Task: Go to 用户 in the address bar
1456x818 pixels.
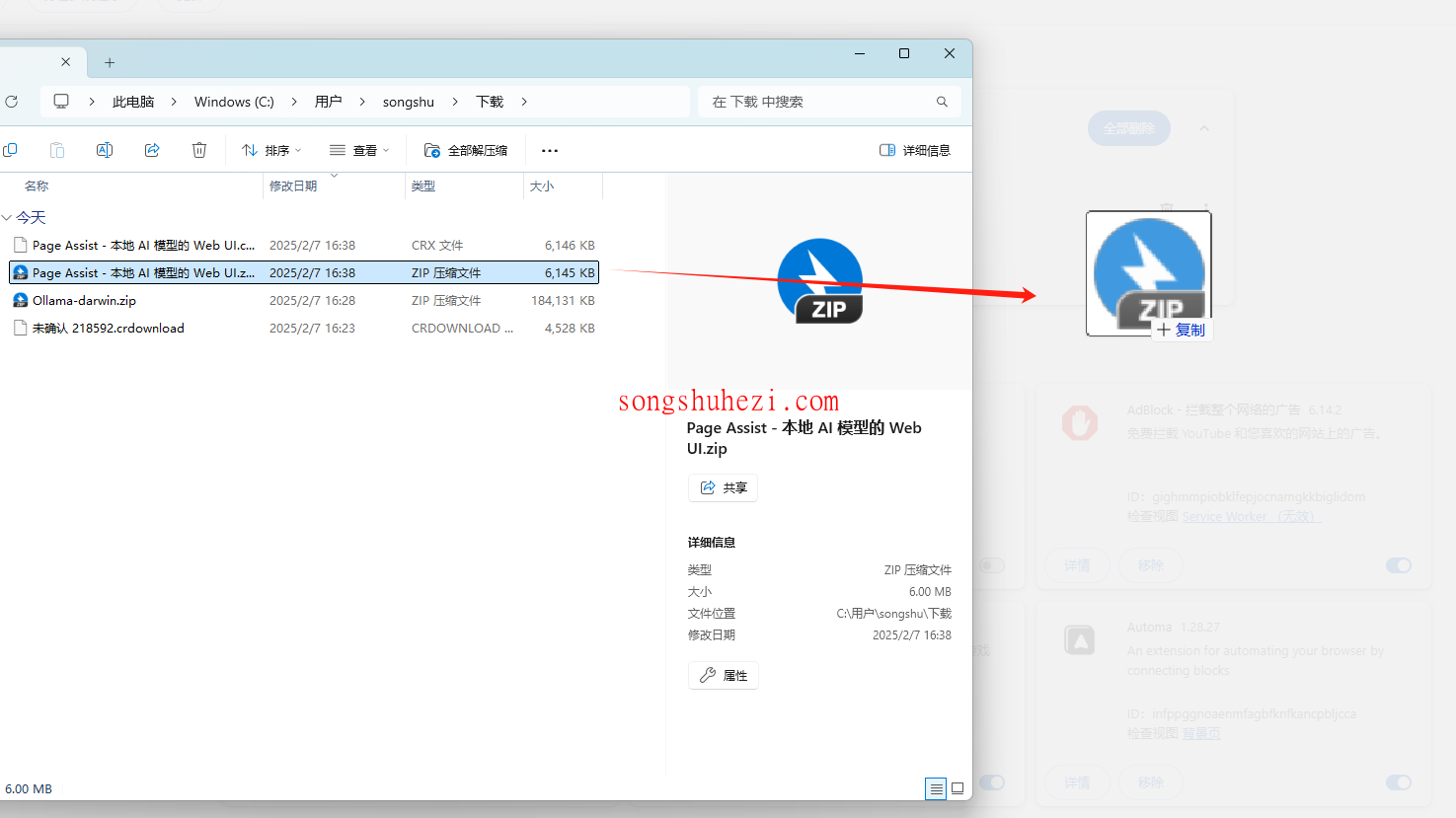Action: tap(328, 102)
